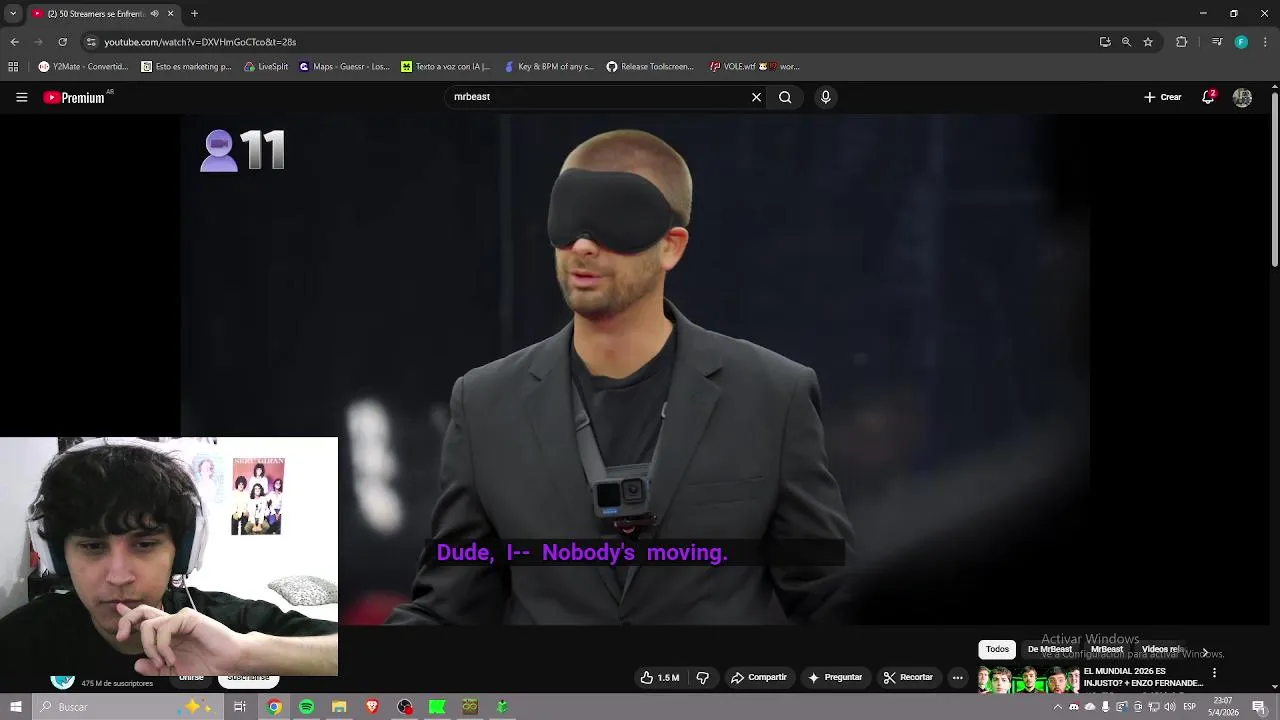This screenshot has width=1280, height=720.
Task: Open volume control in system tray
Action: pos(1170,707)
